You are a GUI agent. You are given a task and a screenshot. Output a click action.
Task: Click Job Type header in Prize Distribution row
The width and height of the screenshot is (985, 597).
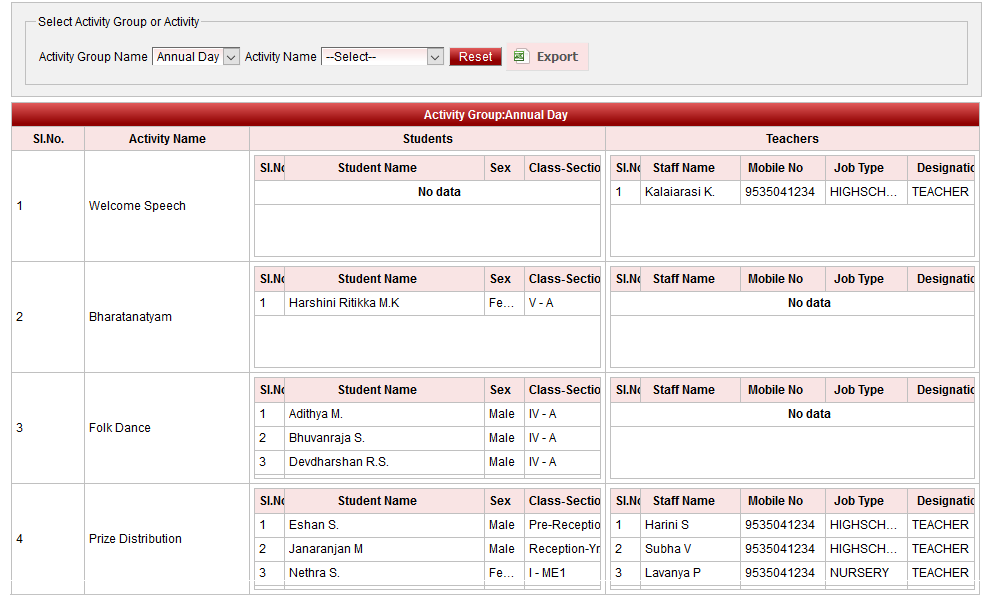click(859, 501)
